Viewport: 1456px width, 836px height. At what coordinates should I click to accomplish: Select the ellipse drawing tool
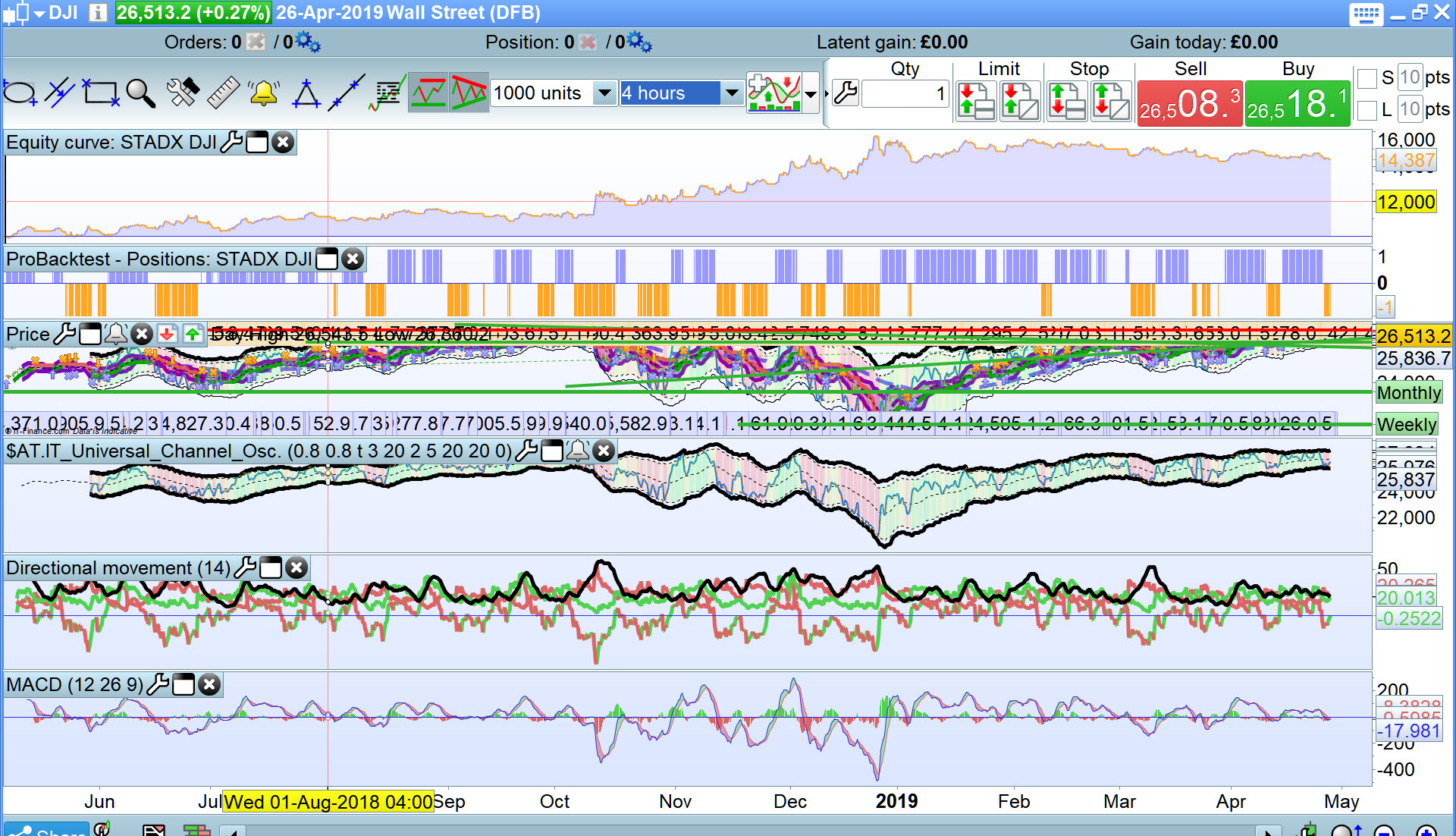click(20, 94)
